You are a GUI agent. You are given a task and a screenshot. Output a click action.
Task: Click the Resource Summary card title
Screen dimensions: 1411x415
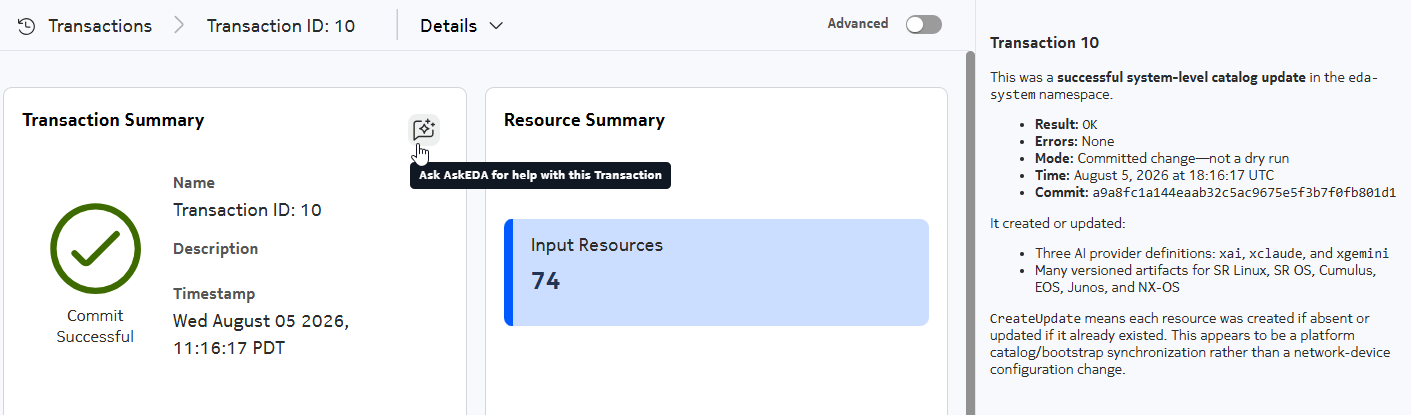tap(584, 120)
